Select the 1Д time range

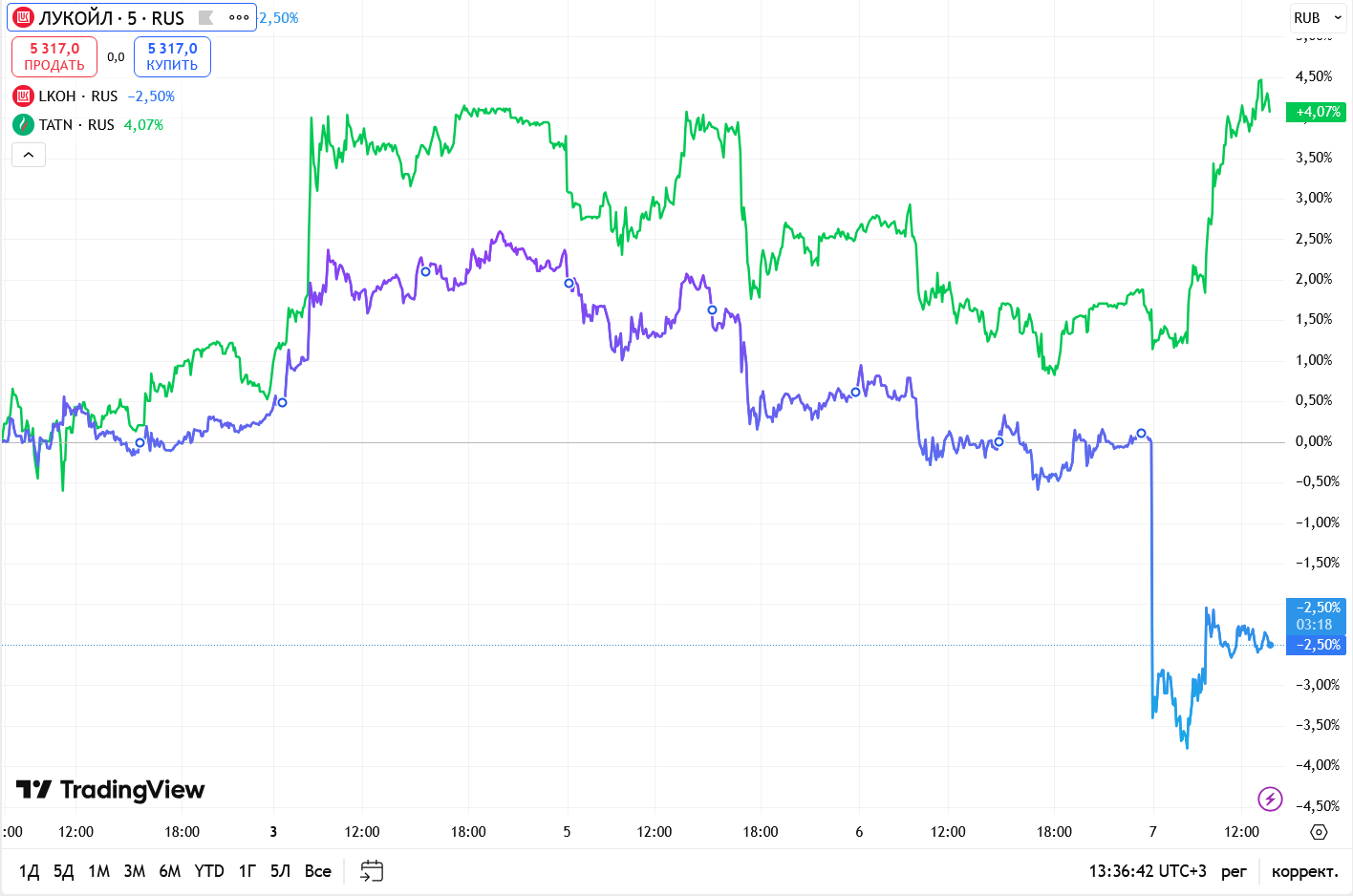(x=29, y=871)
